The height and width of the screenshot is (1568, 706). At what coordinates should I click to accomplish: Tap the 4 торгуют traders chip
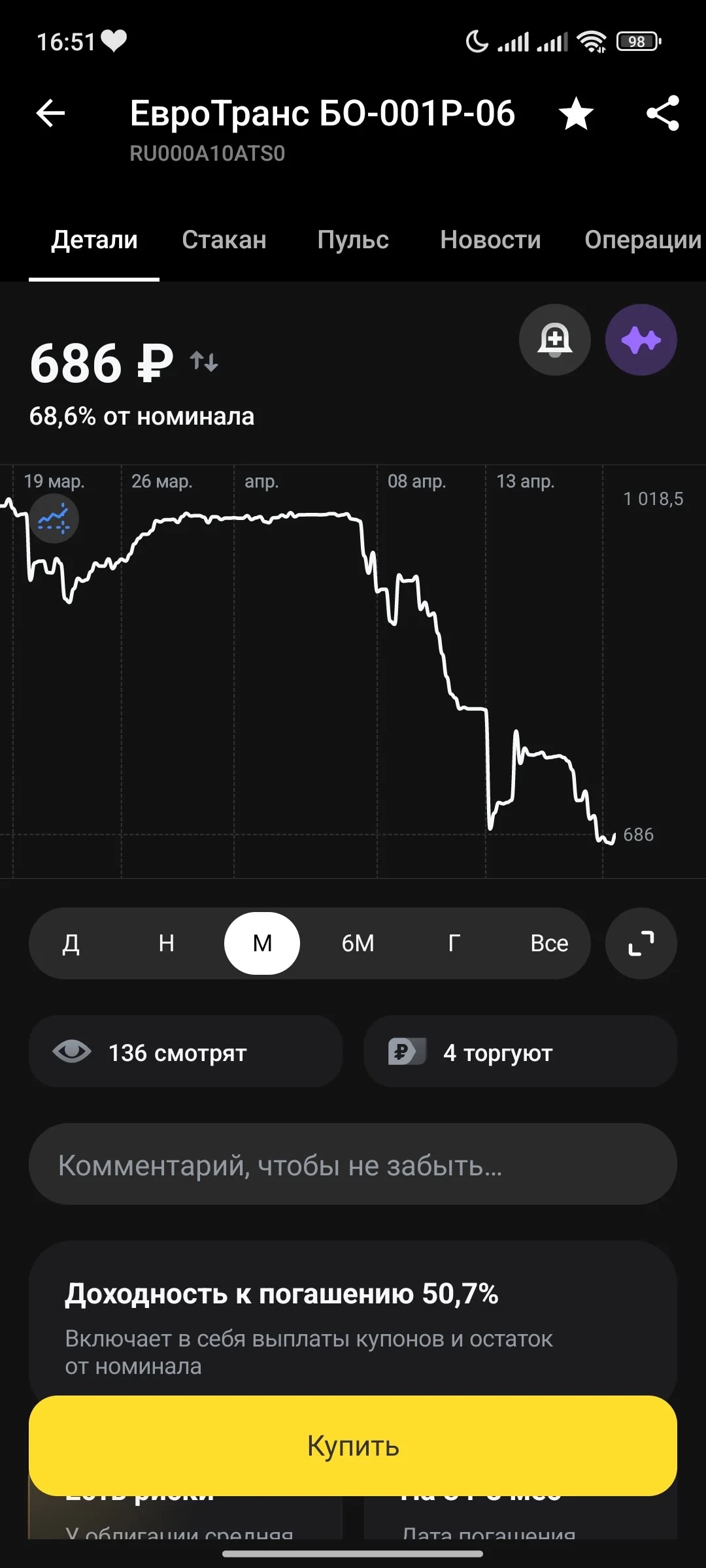(520, 1051)
